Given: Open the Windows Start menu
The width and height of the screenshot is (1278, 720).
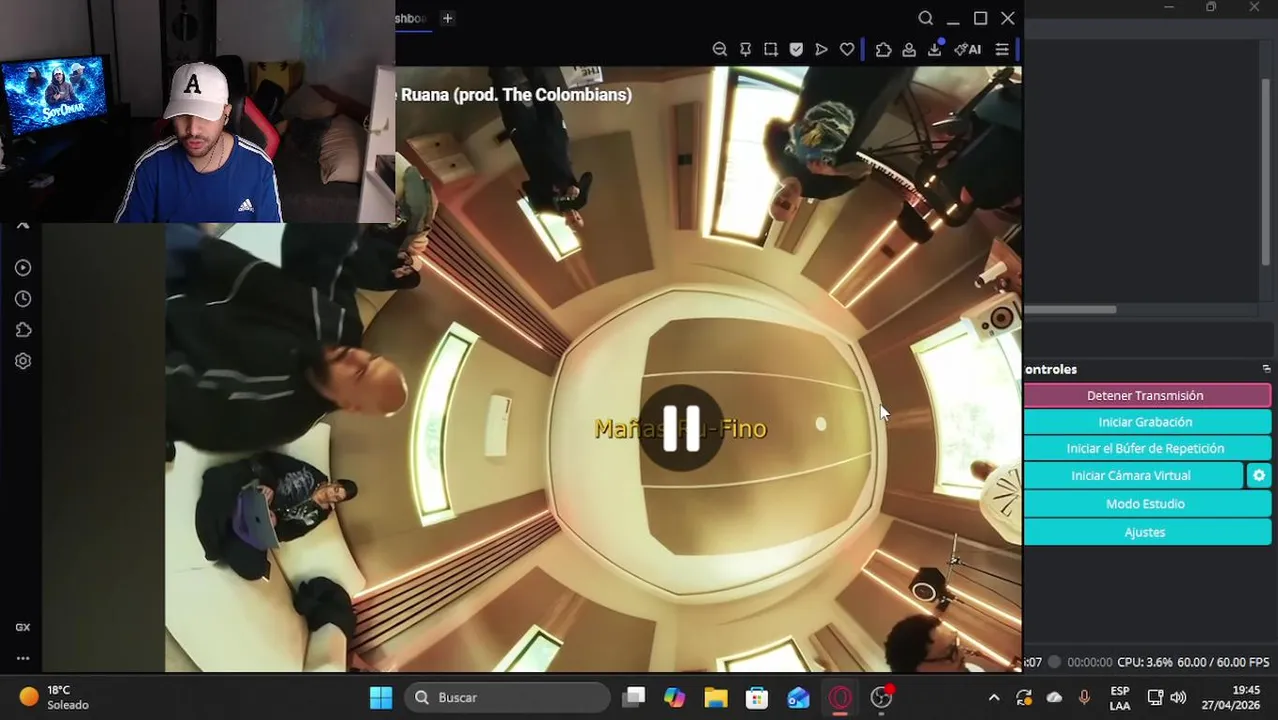Looking at the screenshot, I should point(381,697).
